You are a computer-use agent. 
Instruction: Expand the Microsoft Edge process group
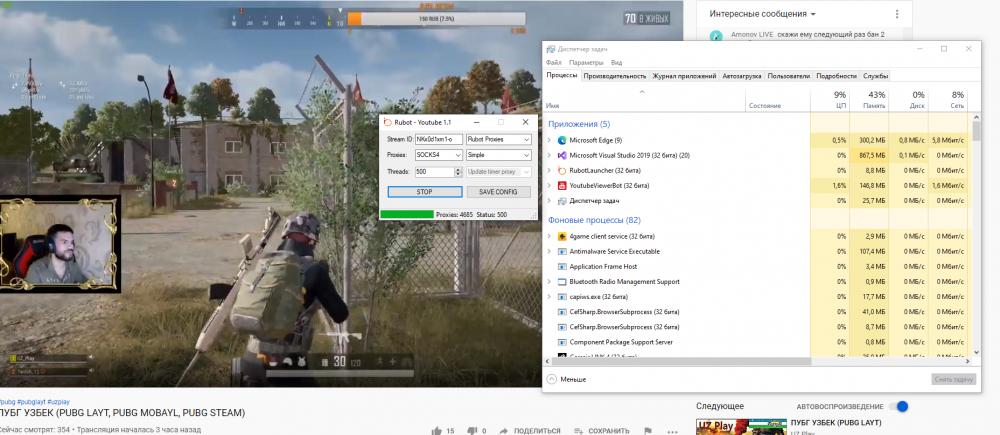click(549, 140)
